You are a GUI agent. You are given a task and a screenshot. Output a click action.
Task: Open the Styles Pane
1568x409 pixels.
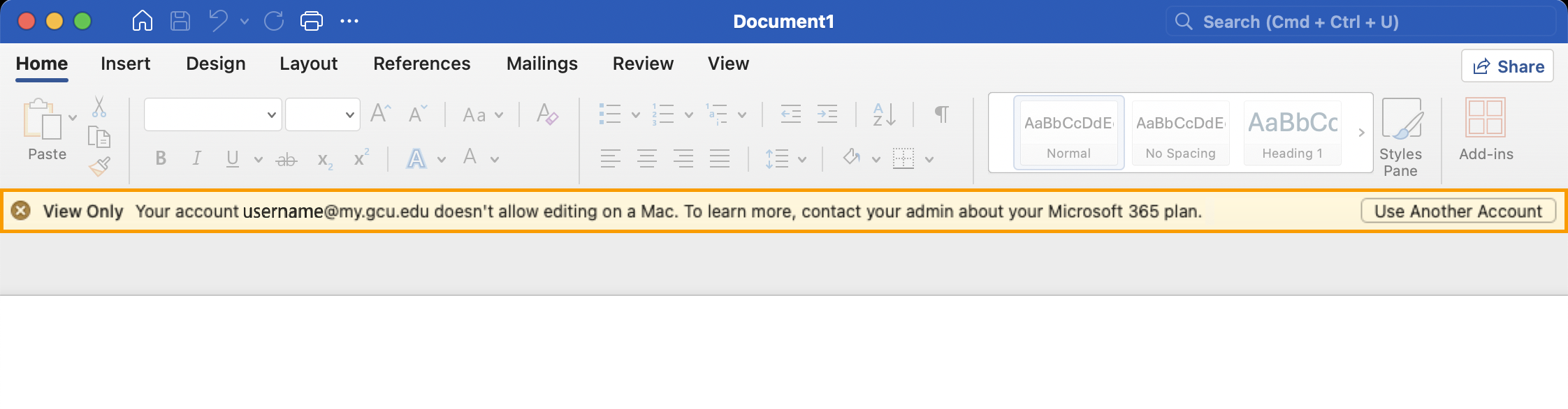(1401, 137)
